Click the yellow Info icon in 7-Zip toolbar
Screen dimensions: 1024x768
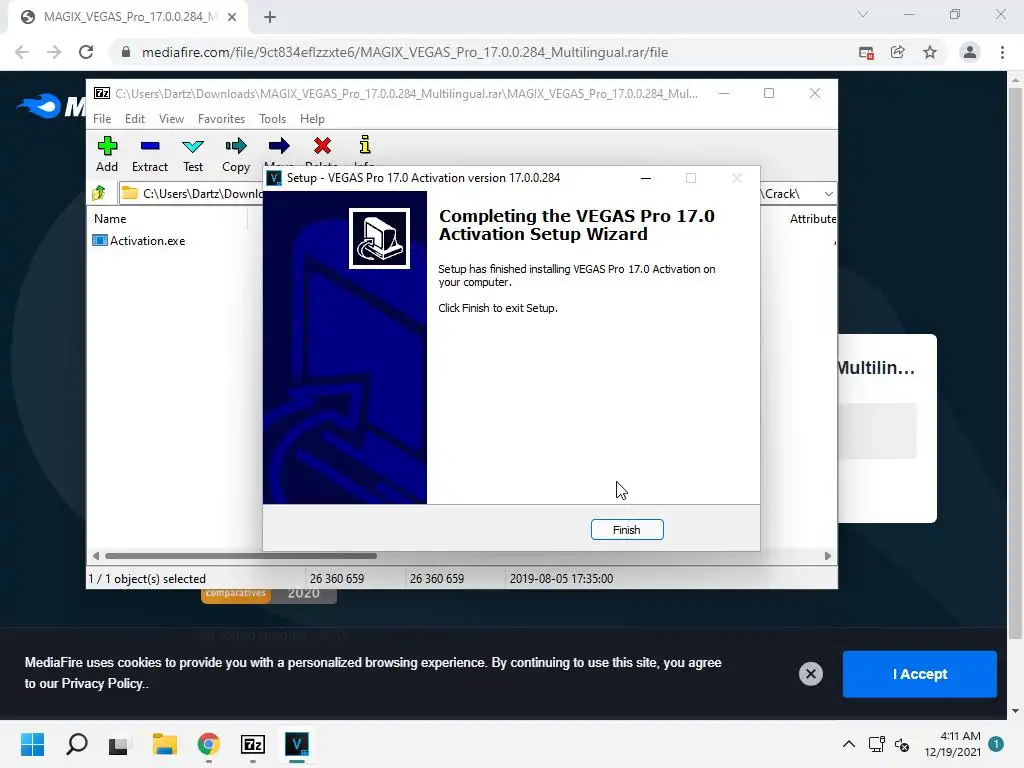(364, 145)
